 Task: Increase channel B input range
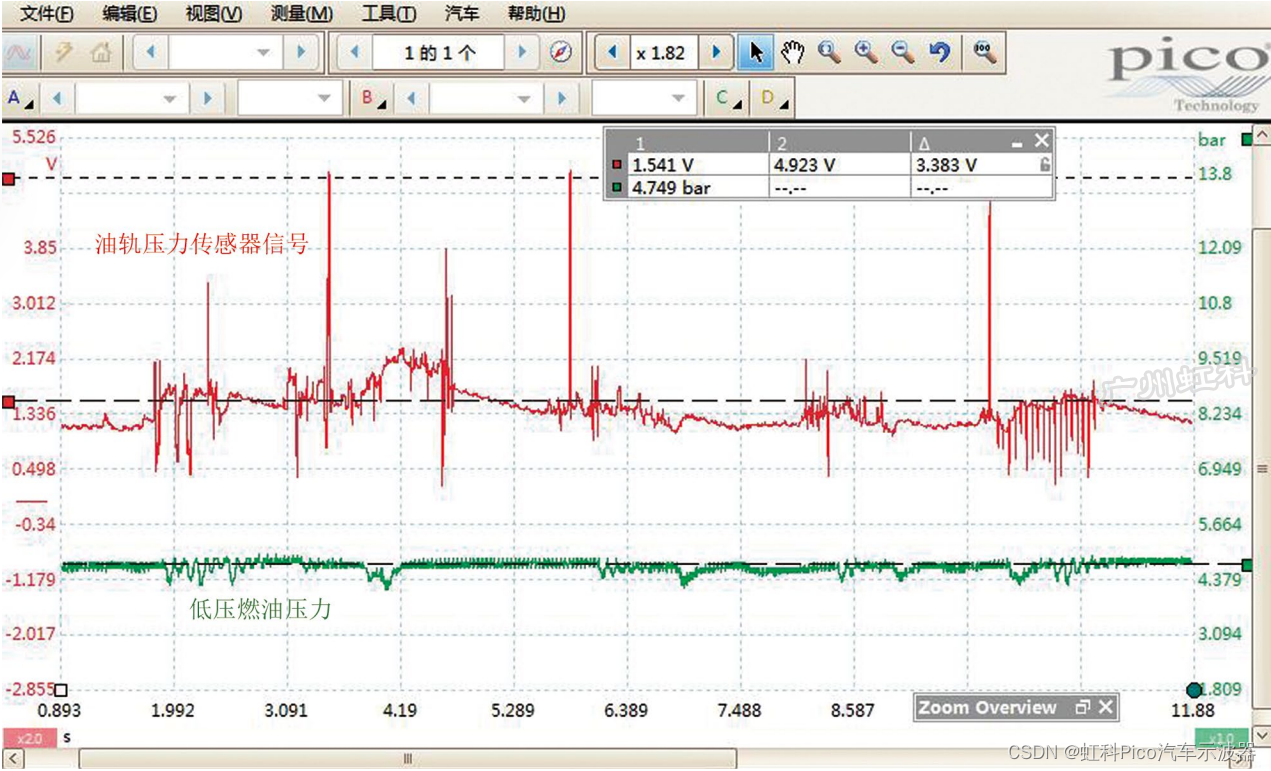pos(562,98)
